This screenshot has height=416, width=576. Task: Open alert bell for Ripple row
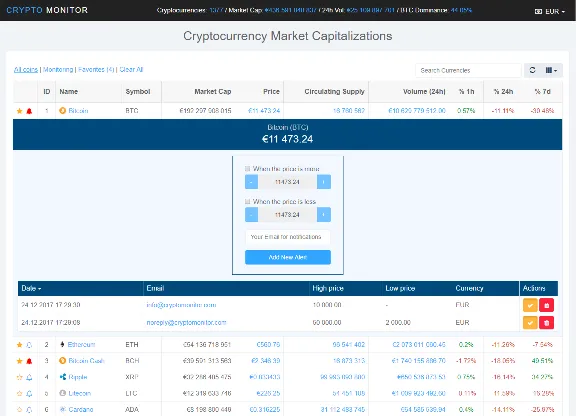[x=29, y=377]
